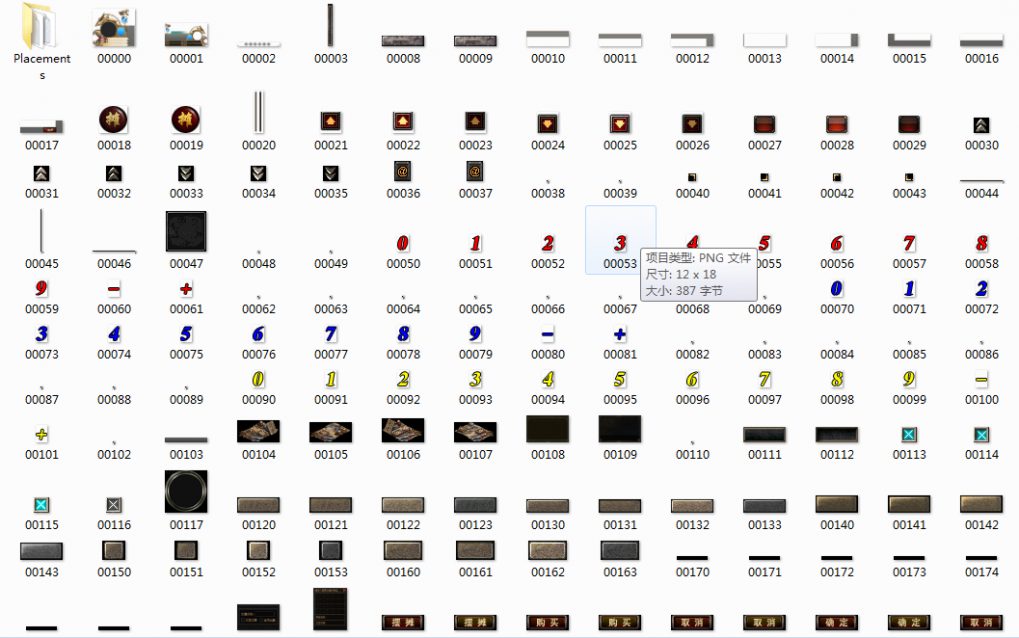Select the double down chevron file 00033

[x=186, y=173]
